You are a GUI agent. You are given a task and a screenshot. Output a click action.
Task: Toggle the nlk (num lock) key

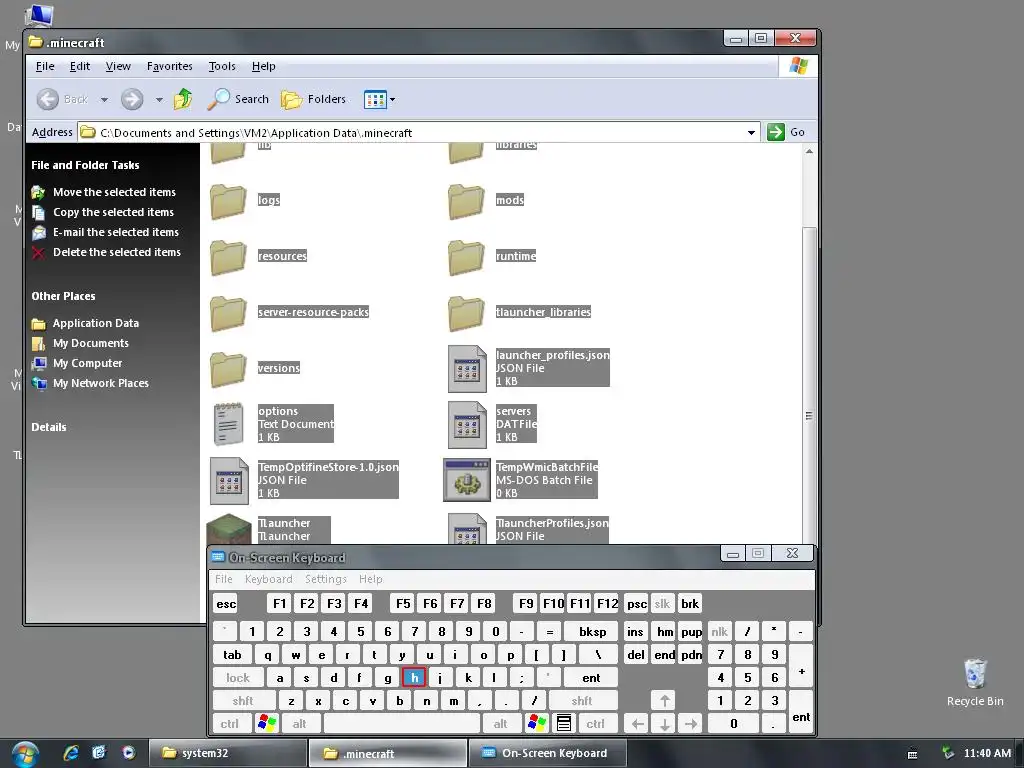click(x=720, y=632)
